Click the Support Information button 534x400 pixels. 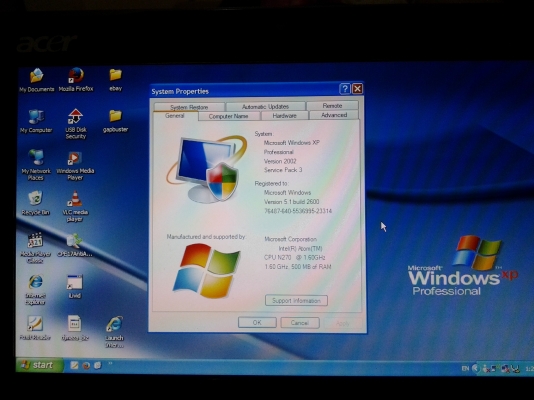[296, 301]
